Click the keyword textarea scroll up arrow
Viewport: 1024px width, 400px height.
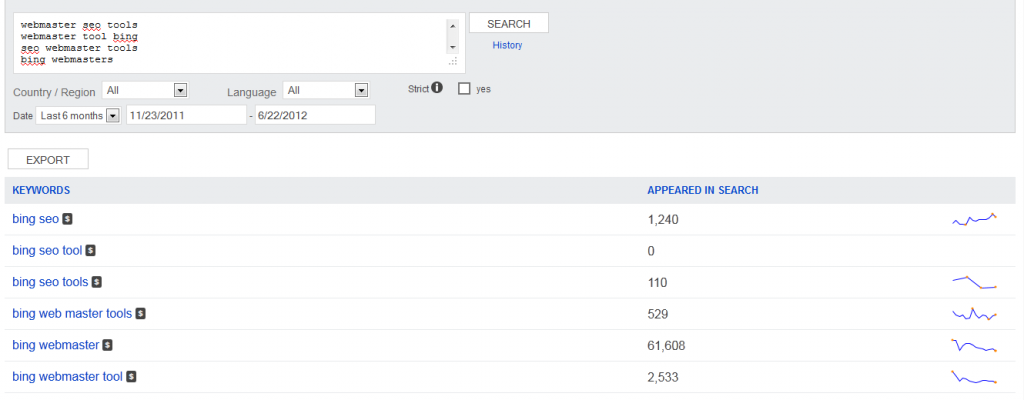click(x=452, y=26)
